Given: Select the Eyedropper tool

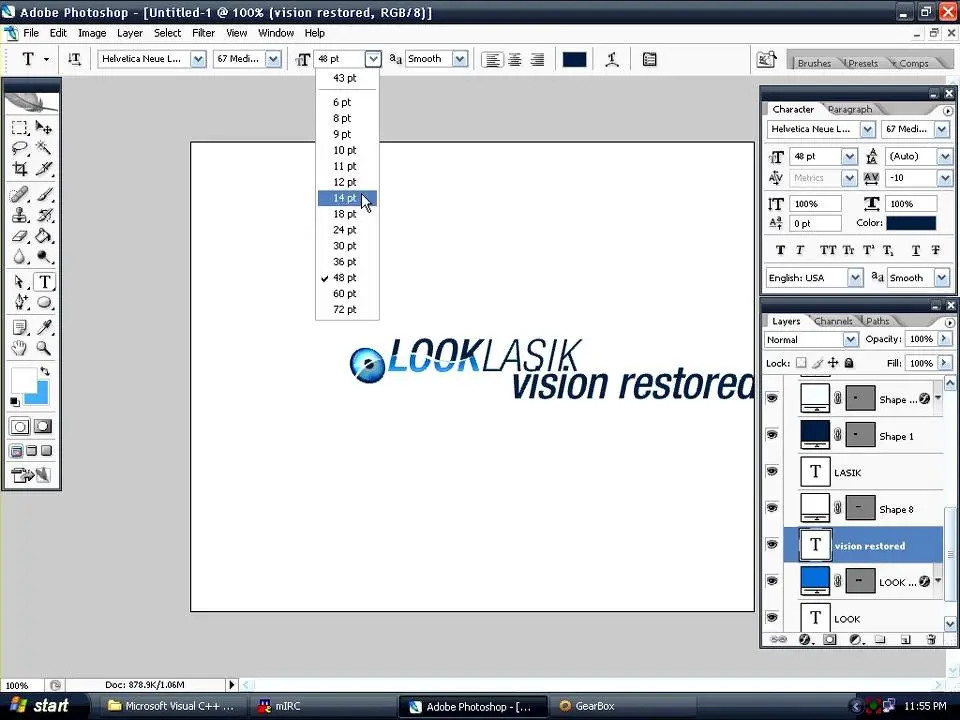Looking at the screenshot, I should [43, 328].
